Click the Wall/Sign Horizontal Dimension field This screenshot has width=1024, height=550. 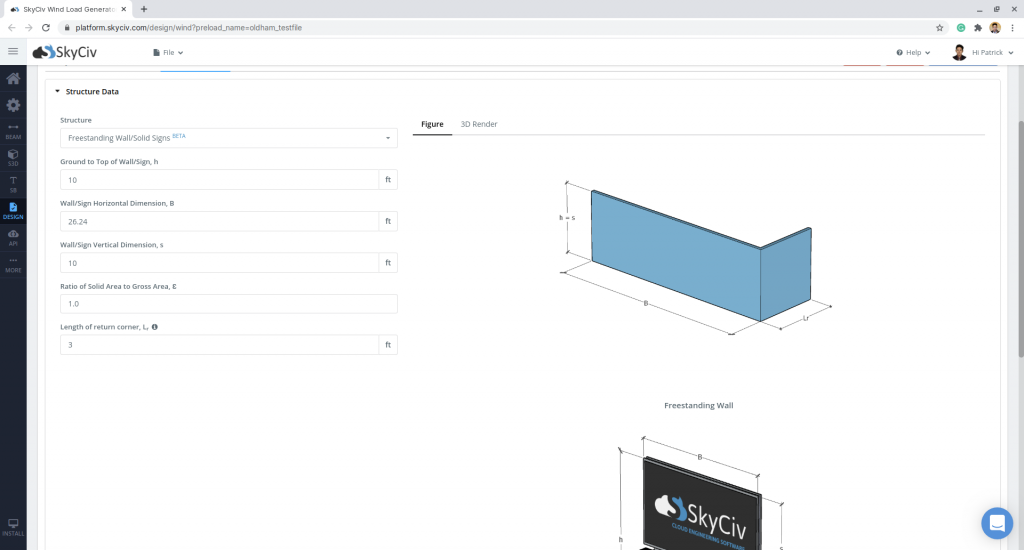(x=219, y=221)
